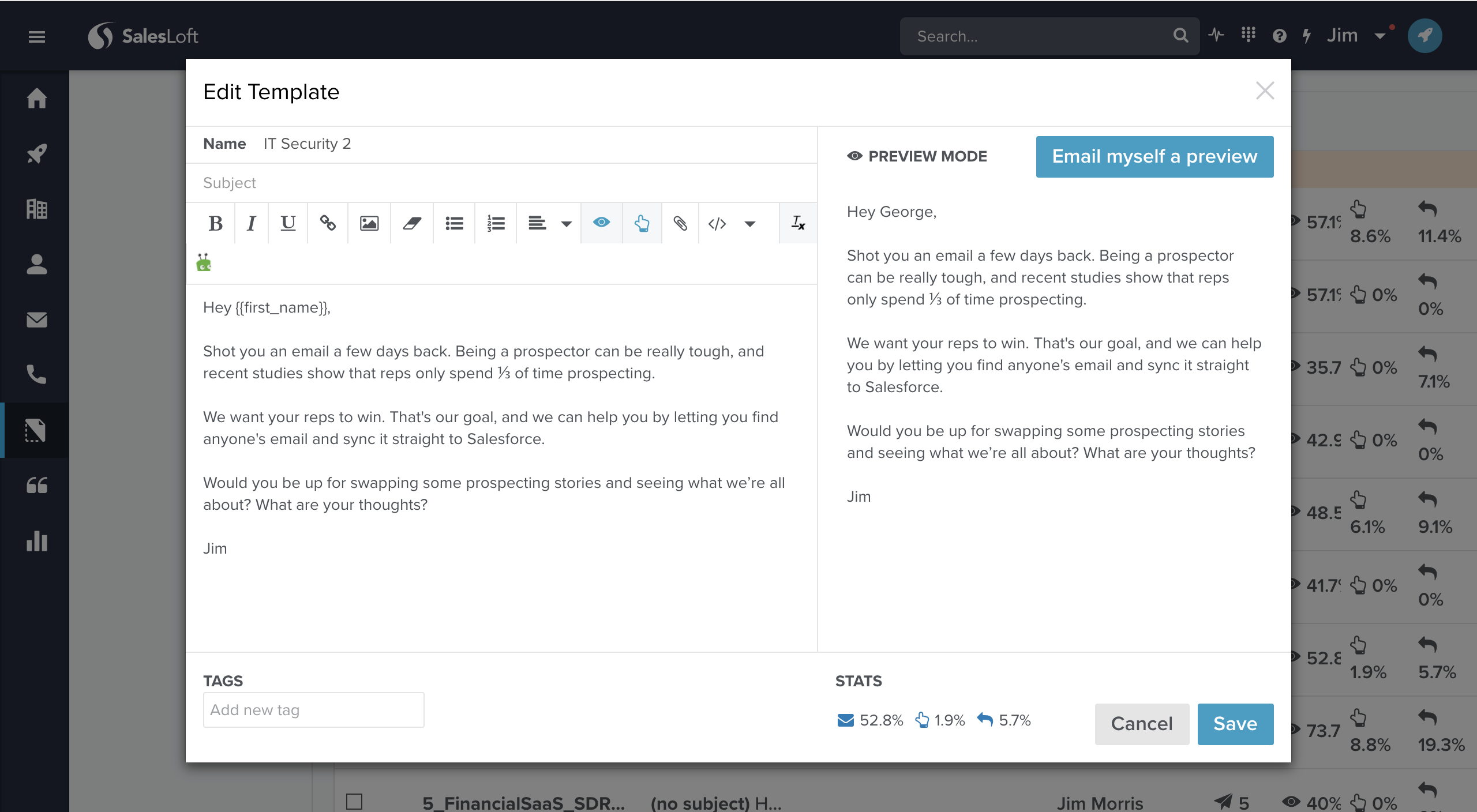Image resolution: width=1477 pixels, height=812 pixels.
Task: Insert image using the picture icon
Action: point(369,223)
